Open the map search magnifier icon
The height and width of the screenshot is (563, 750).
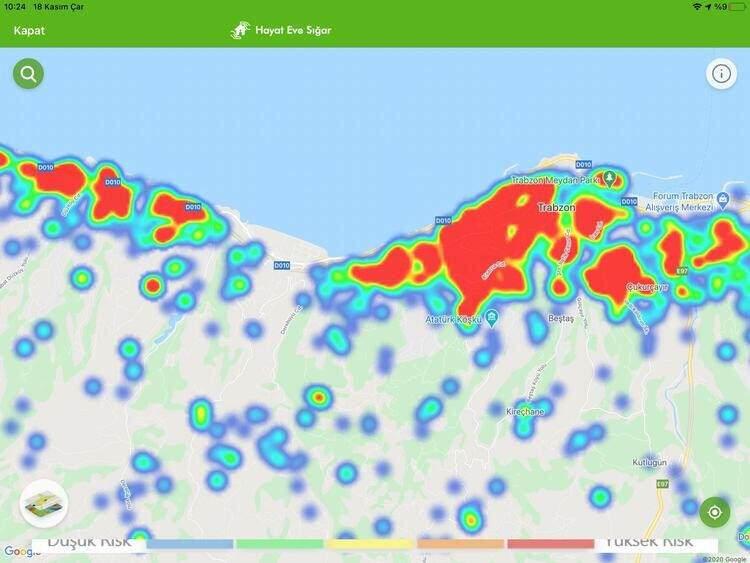click(x=28, y=74)
